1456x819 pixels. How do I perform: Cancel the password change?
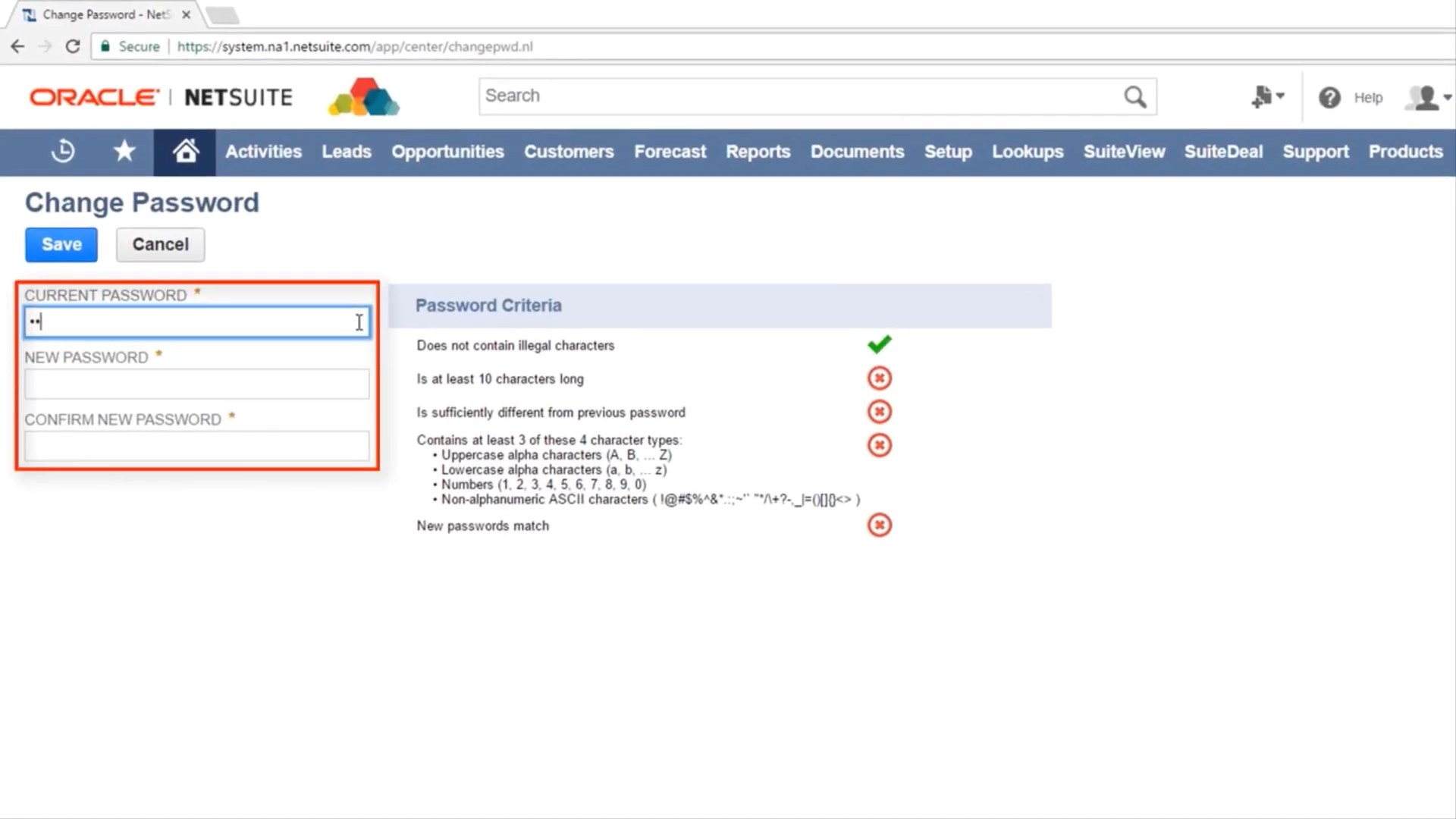(160, 244)
